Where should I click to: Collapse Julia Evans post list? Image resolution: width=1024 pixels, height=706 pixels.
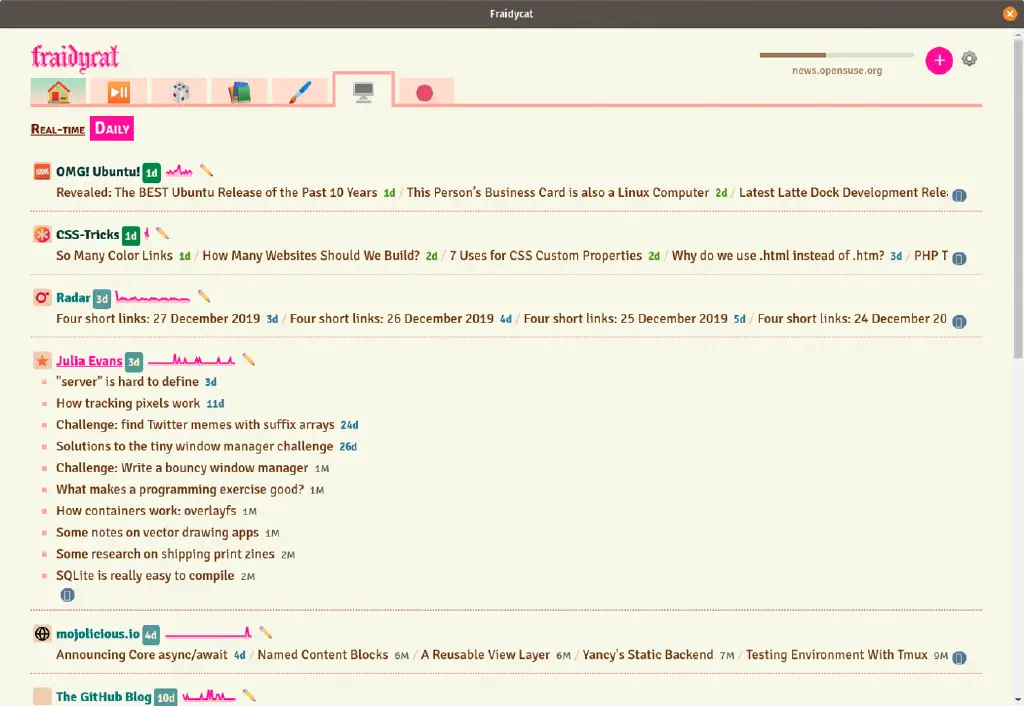pos(67,595)
